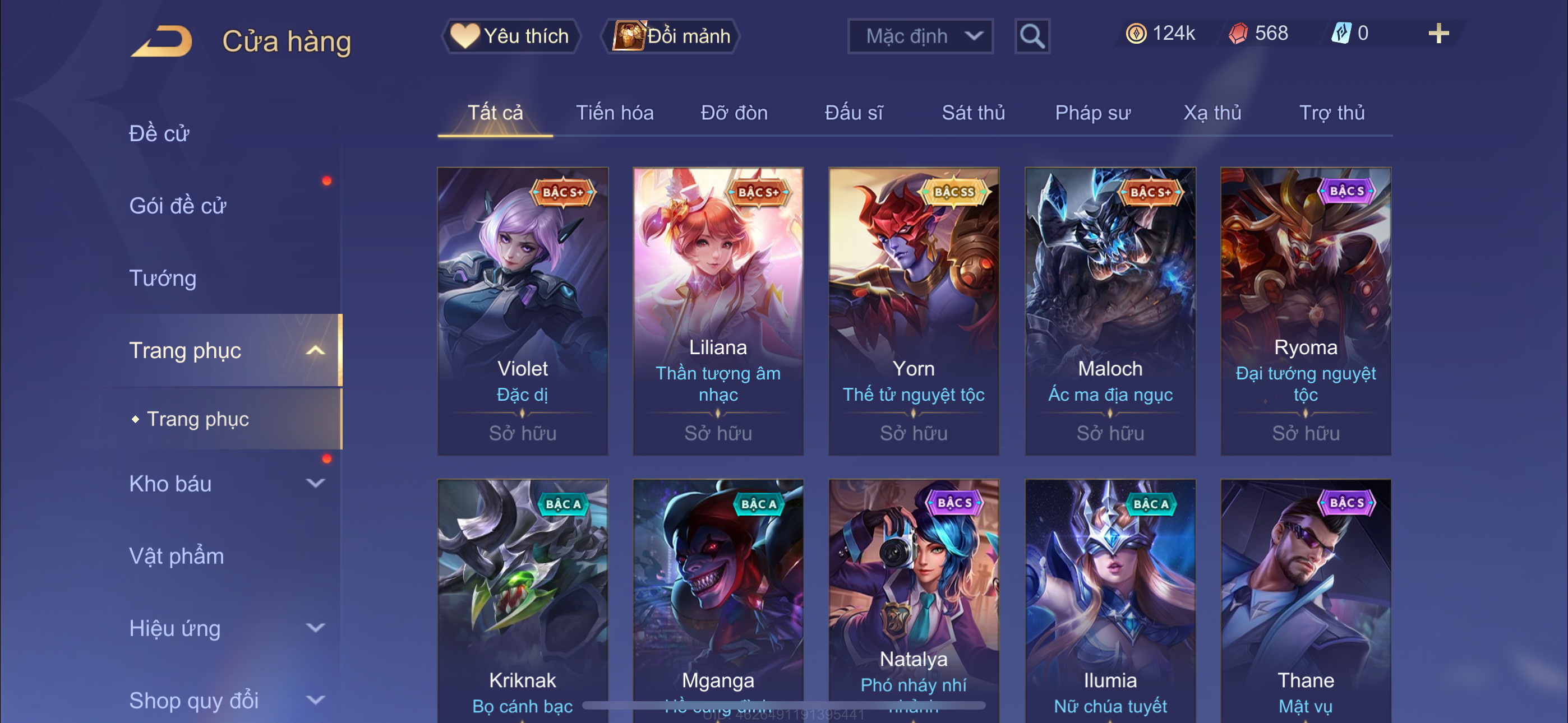The width and height of the screenshot is (1568, 723).
Task: Expand the Shop quy đổi chevron
Action: pyautogui.click(x=315, y=701)
